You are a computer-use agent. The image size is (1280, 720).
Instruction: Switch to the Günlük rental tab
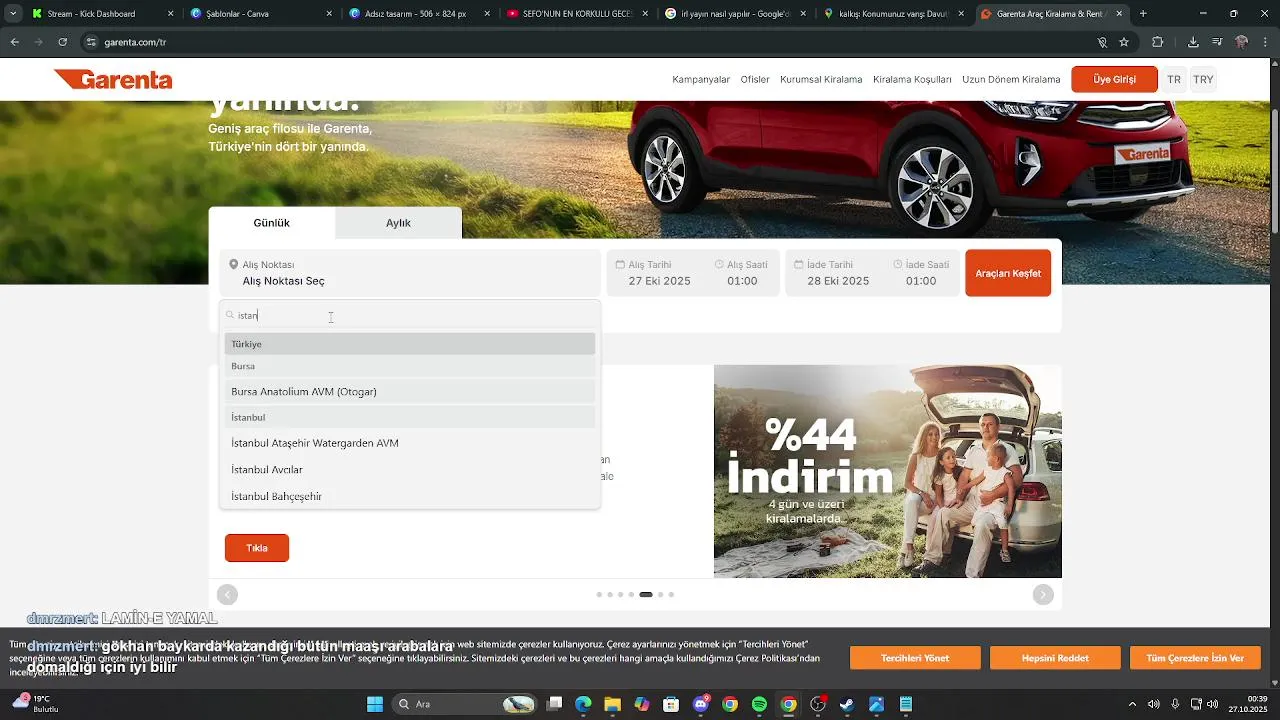(271, 223)
